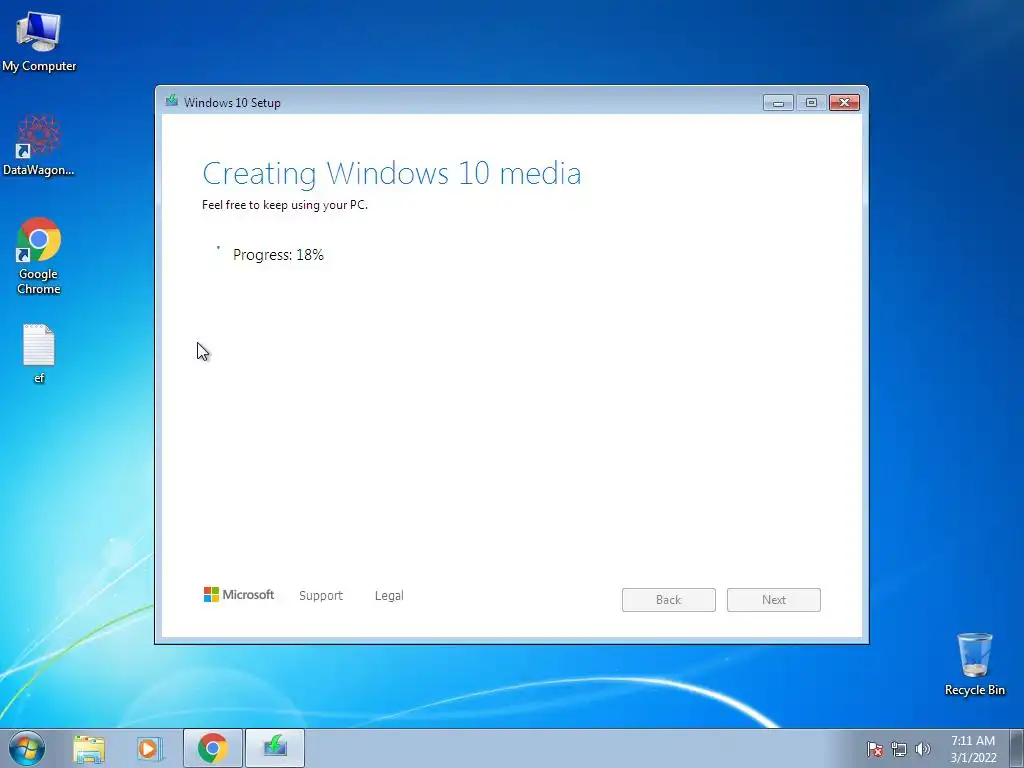
Task: Click the Windows 10 Setup taskbar button
Action: pyautogui.click(x=275, y=748)
